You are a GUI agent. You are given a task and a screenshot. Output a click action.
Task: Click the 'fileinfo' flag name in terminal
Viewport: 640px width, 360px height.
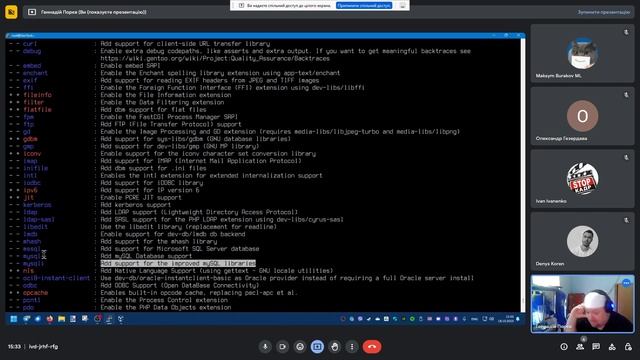(37, 95)
